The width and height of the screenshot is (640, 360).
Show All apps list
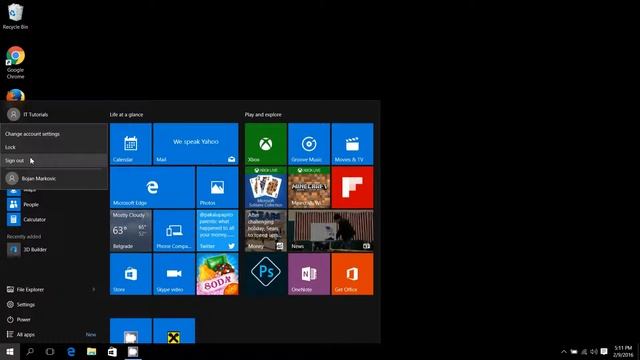coord(21,334)
